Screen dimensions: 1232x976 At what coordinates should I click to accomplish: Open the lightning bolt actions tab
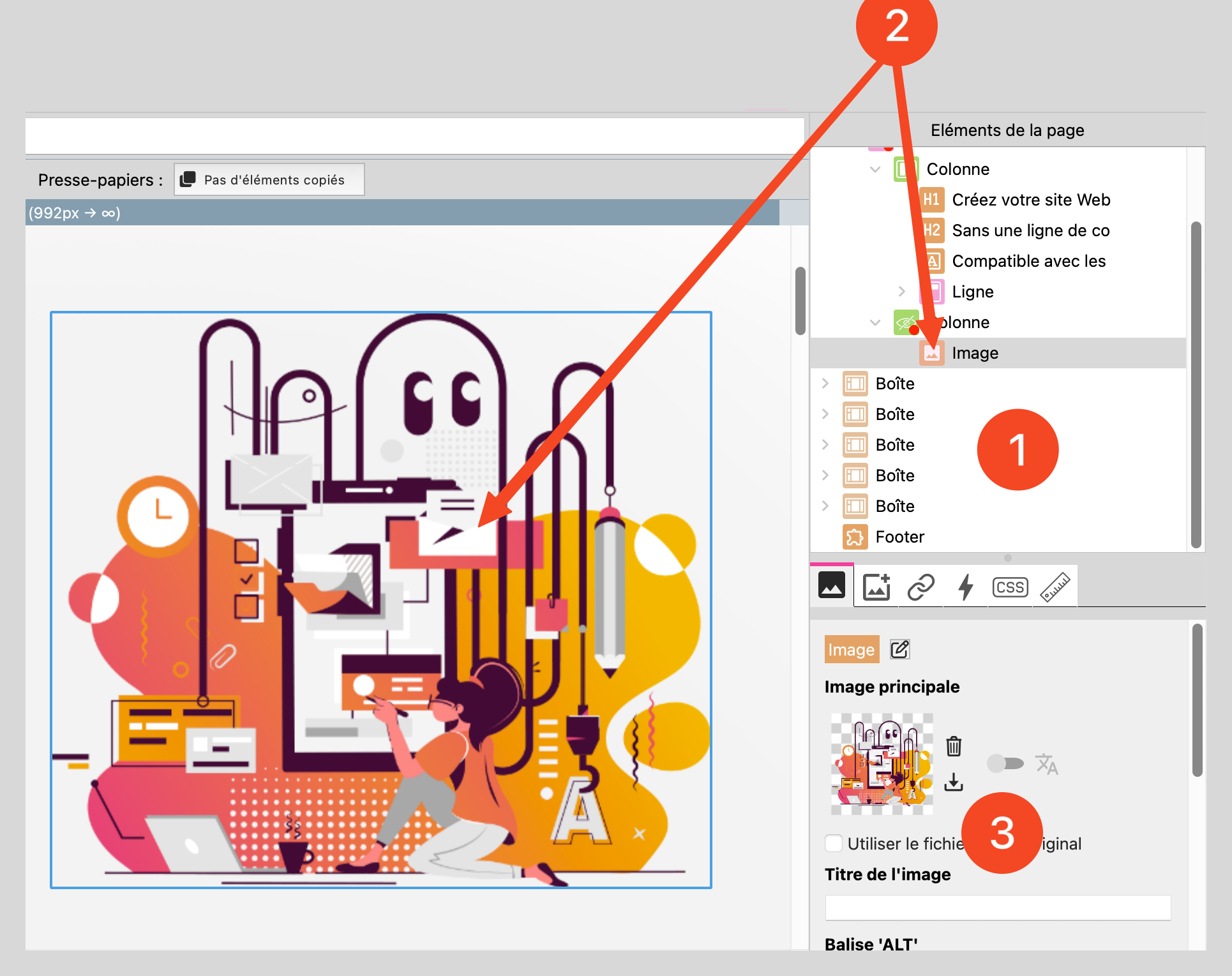click(965, 587)
